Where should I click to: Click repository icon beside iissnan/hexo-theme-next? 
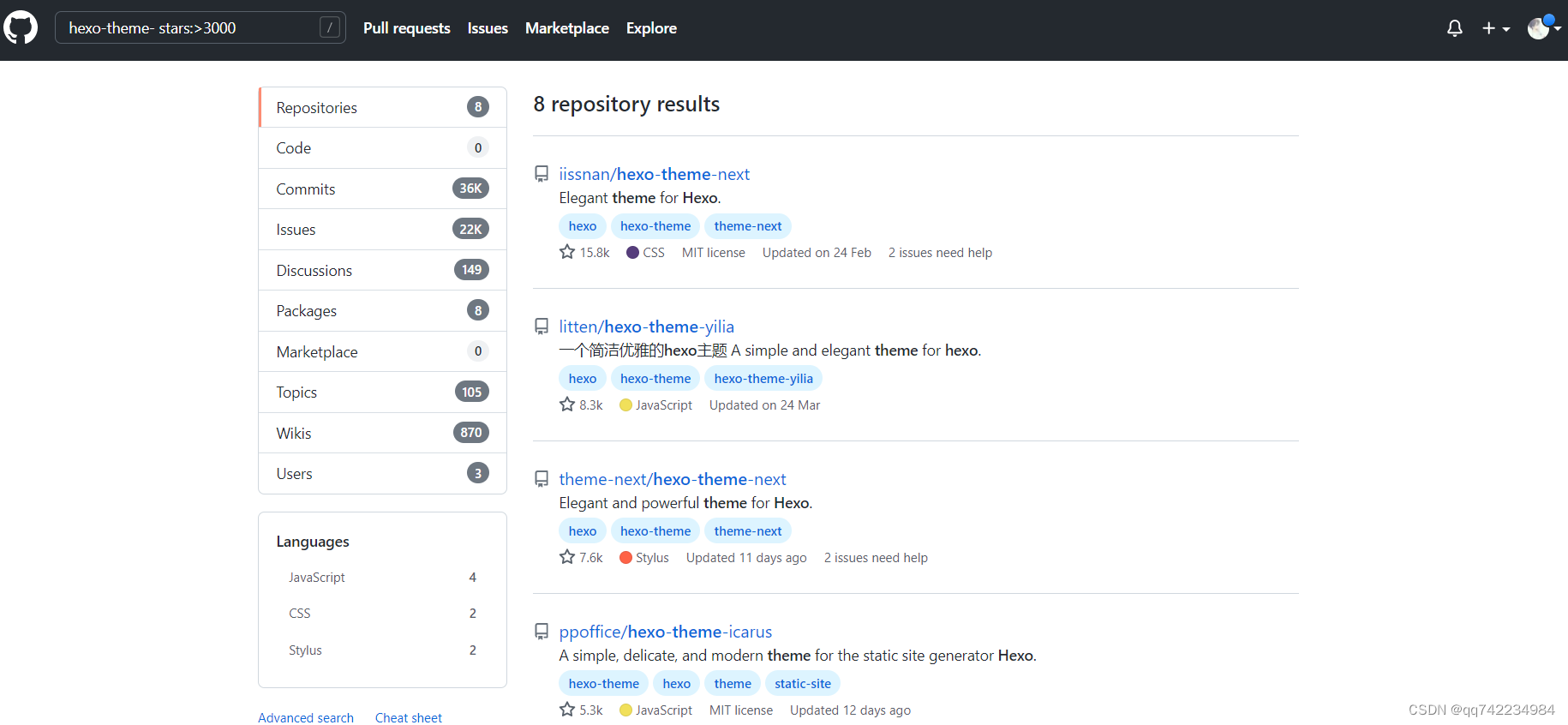click(542, 174)
